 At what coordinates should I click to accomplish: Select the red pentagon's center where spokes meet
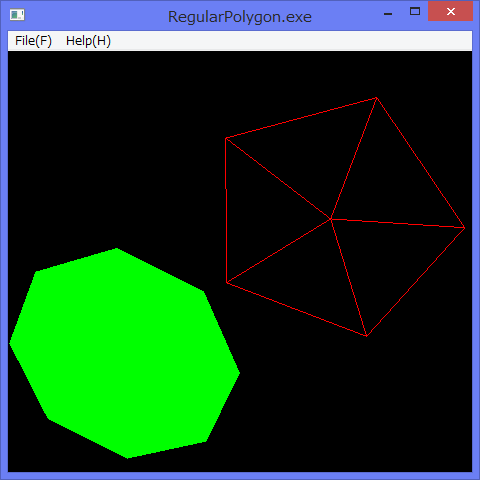[331, 219]
